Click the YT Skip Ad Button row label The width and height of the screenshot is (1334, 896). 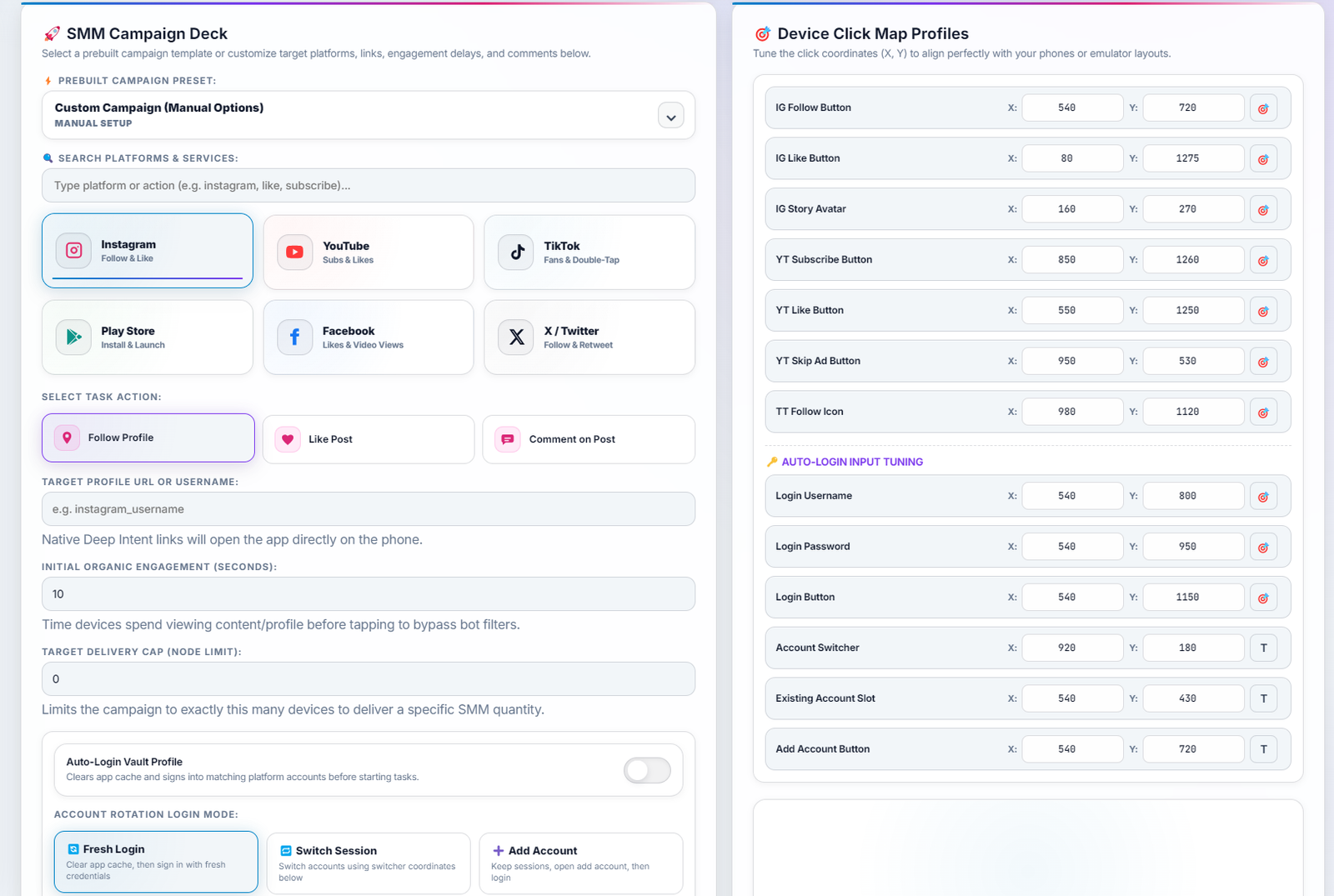[818, 361]
